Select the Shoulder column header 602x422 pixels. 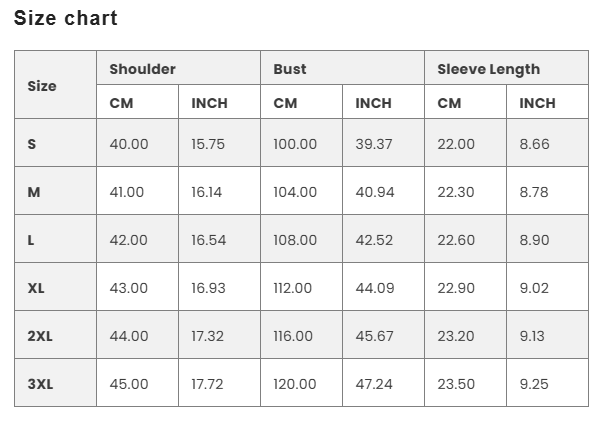(142, 69)
